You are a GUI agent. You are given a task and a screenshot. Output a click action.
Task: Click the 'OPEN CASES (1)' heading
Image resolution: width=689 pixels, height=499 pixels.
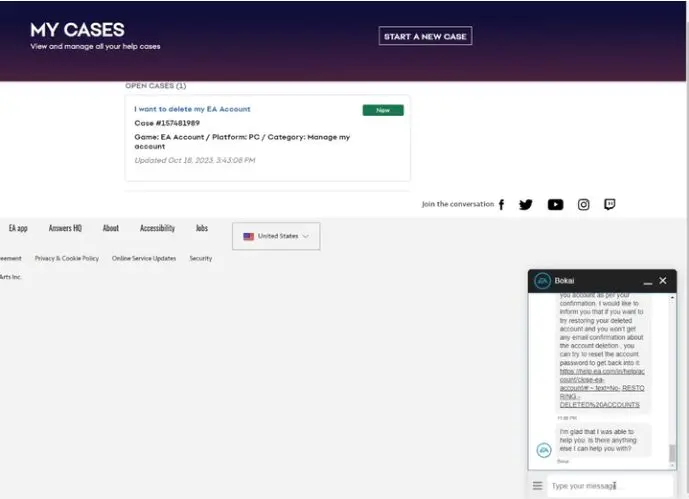tap(156, 86)
